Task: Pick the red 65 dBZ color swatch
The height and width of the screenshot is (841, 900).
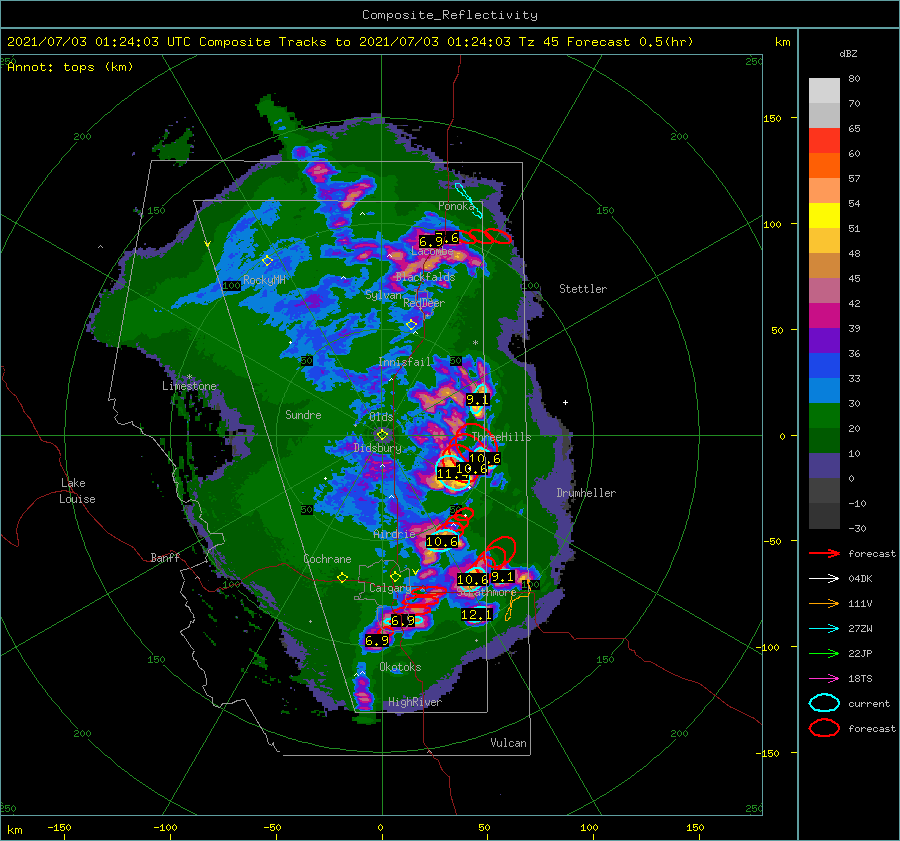Action: 824,141
